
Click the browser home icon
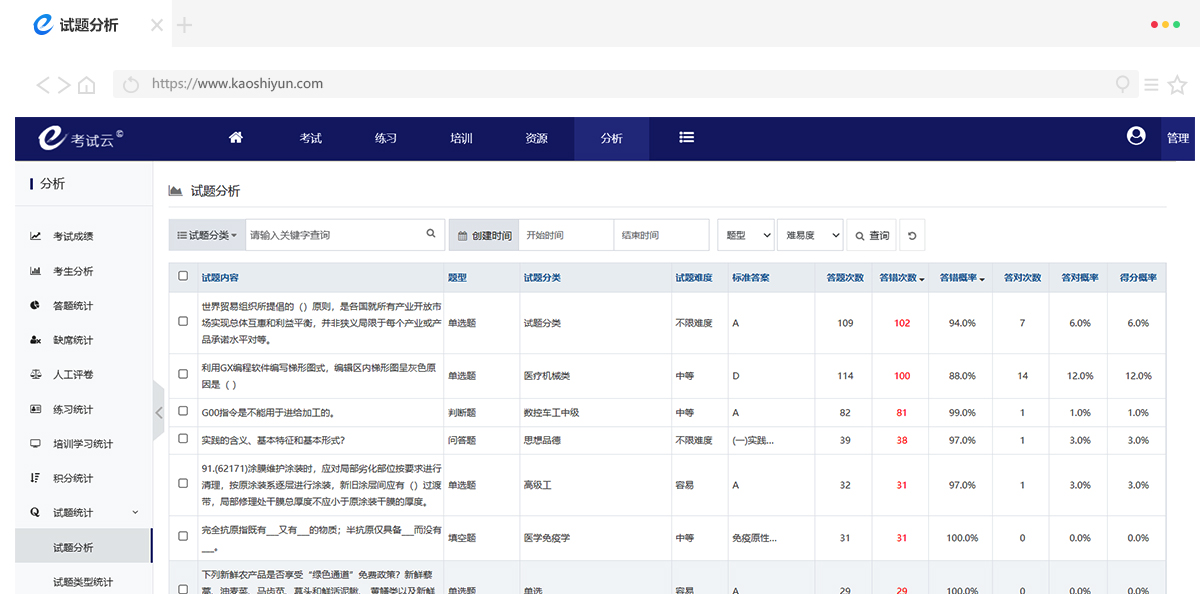pyautogui.click(x=87, y=85)
